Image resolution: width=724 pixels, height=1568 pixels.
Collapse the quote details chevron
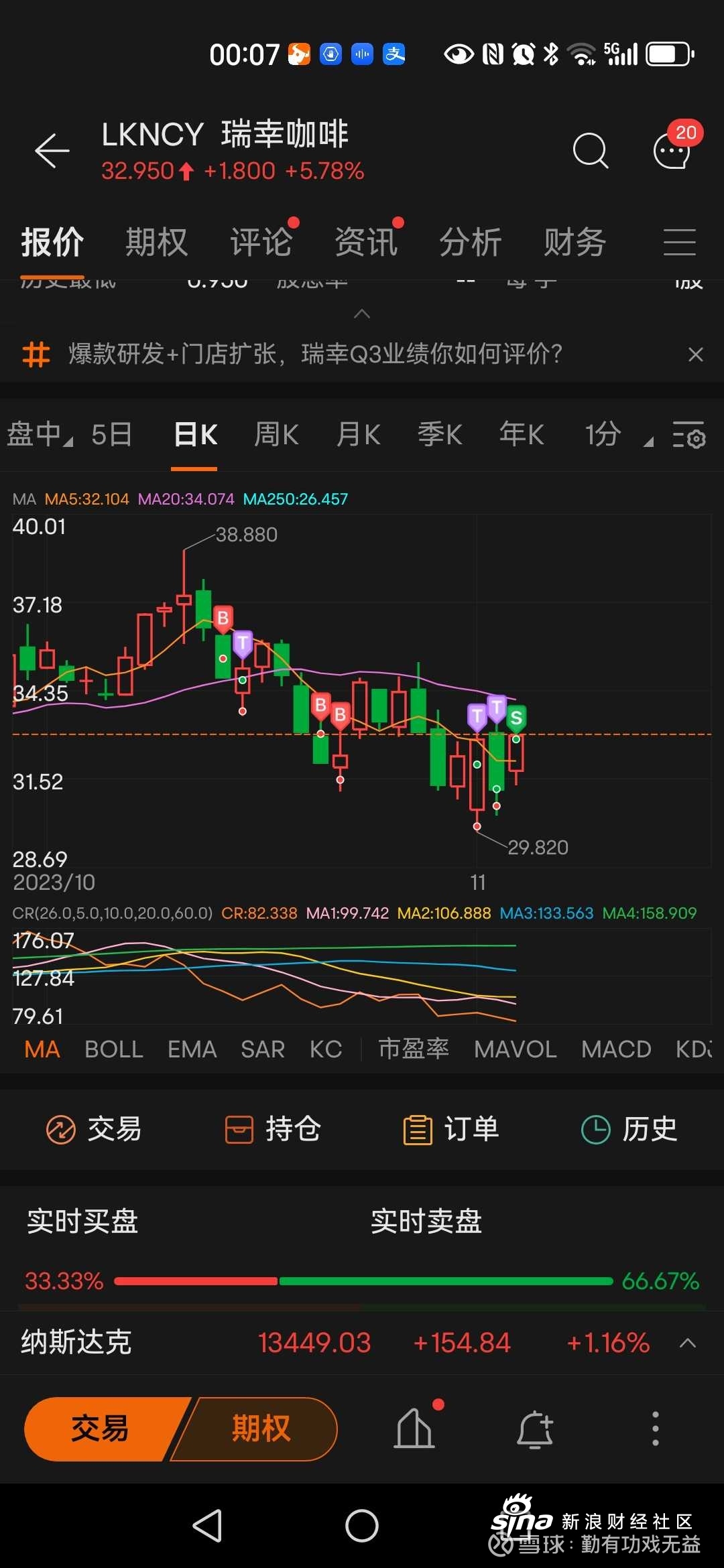[362, 314]
